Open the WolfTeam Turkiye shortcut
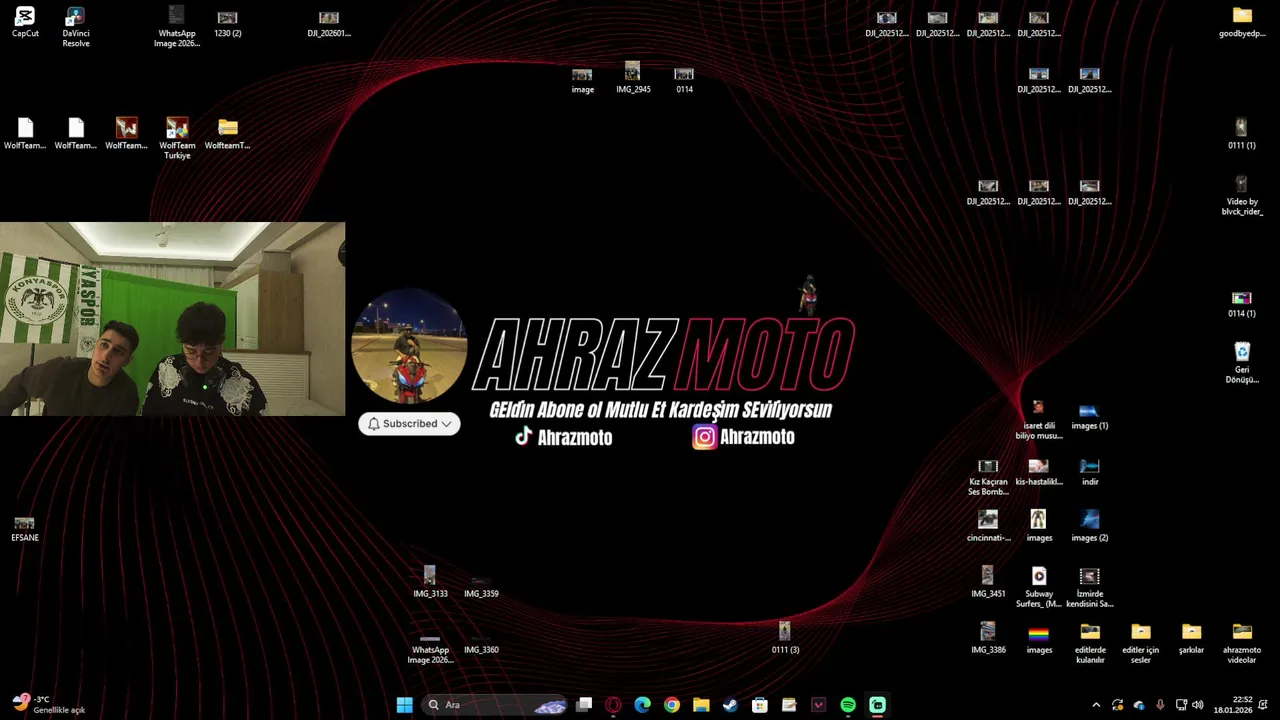The image size is (1280, 720). (x=177, y=139)
